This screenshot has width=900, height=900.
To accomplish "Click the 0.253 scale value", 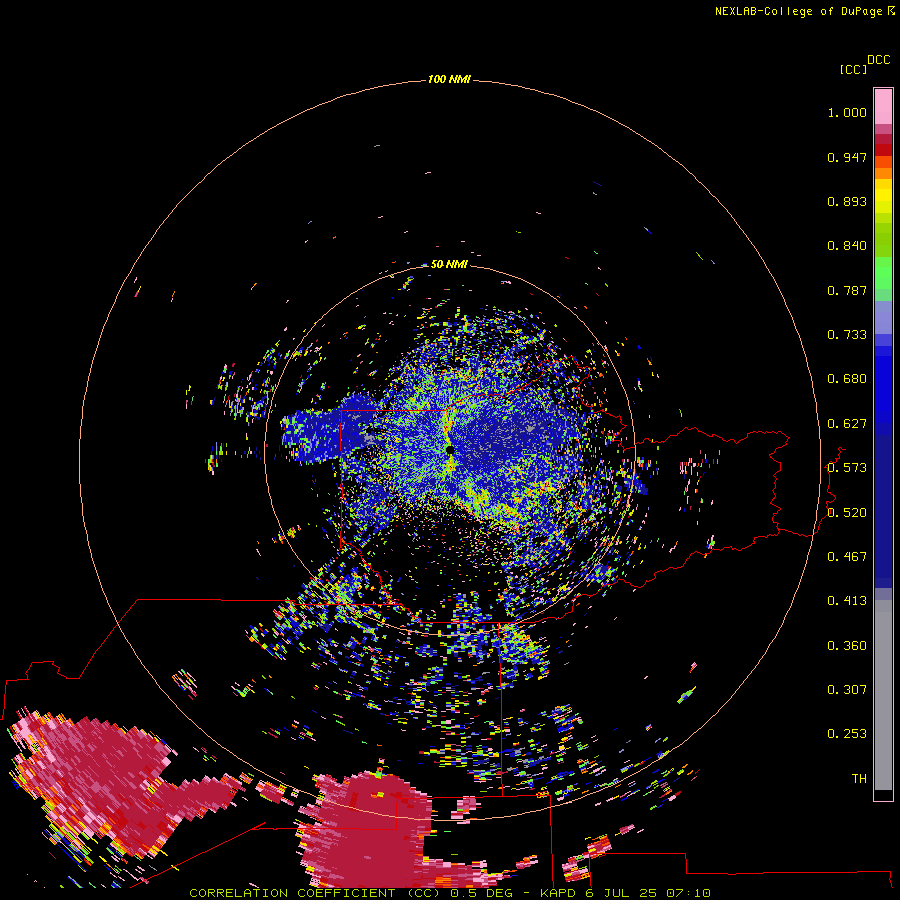I will click(847, 734).
